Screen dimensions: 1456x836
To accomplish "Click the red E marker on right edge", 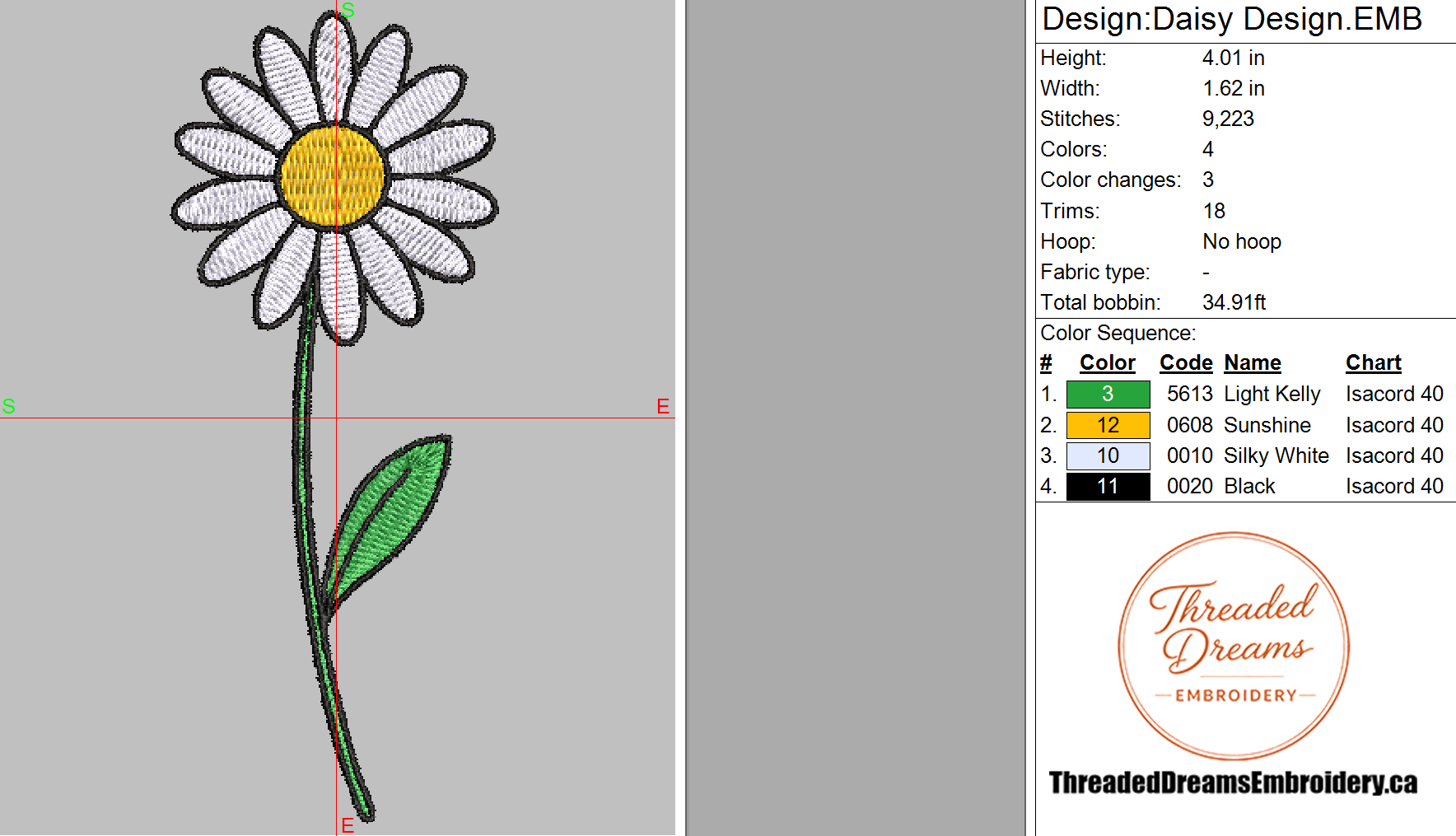I will 663,406.
